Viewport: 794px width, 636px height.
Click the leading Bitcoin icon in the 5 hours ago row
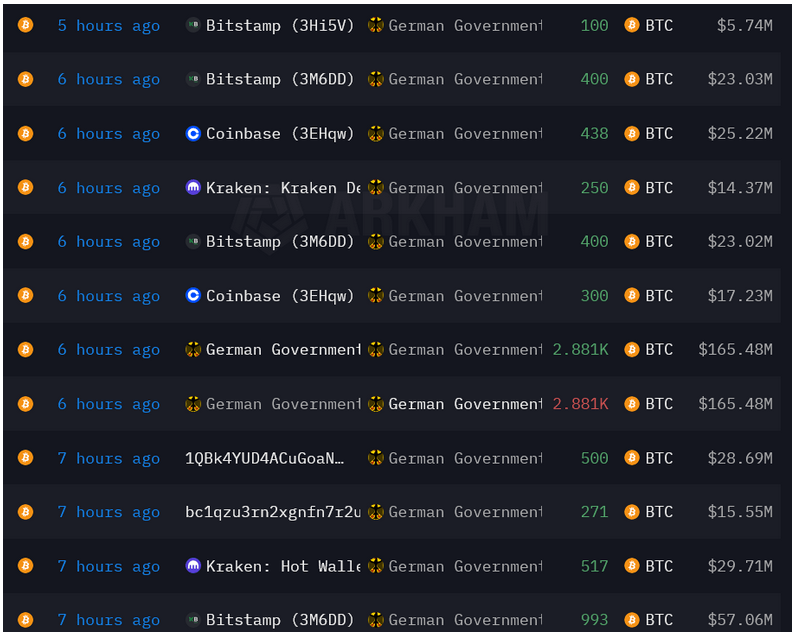click(x=25, y=25)
